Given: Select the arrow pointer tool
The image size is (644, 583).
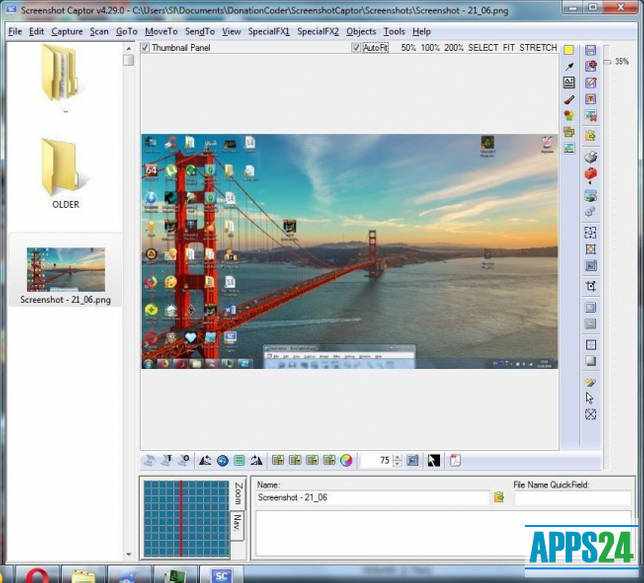Looking at the screenshot, I should click(590, 398).
